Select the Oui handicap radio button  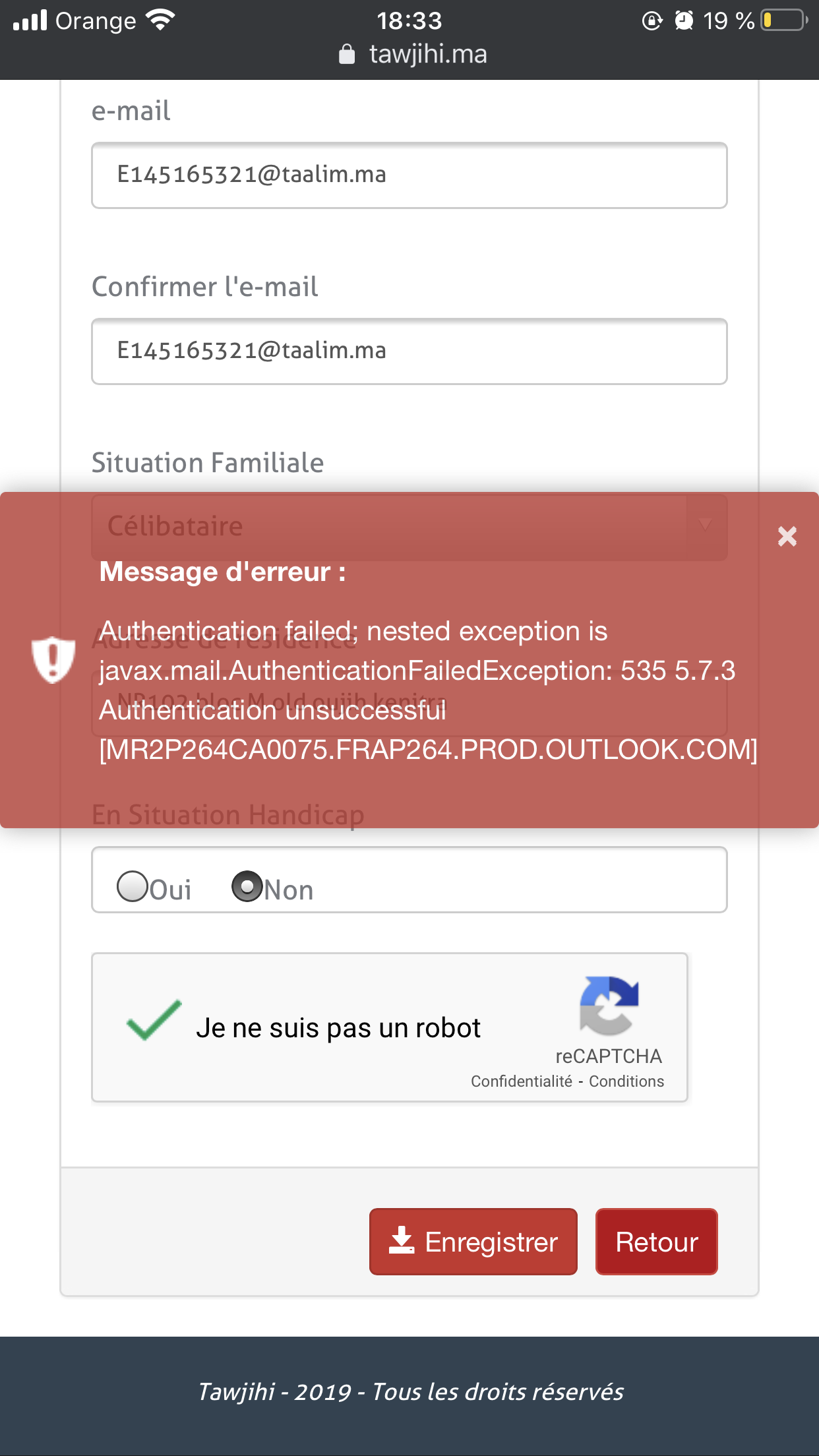click(x=133, y=886)
